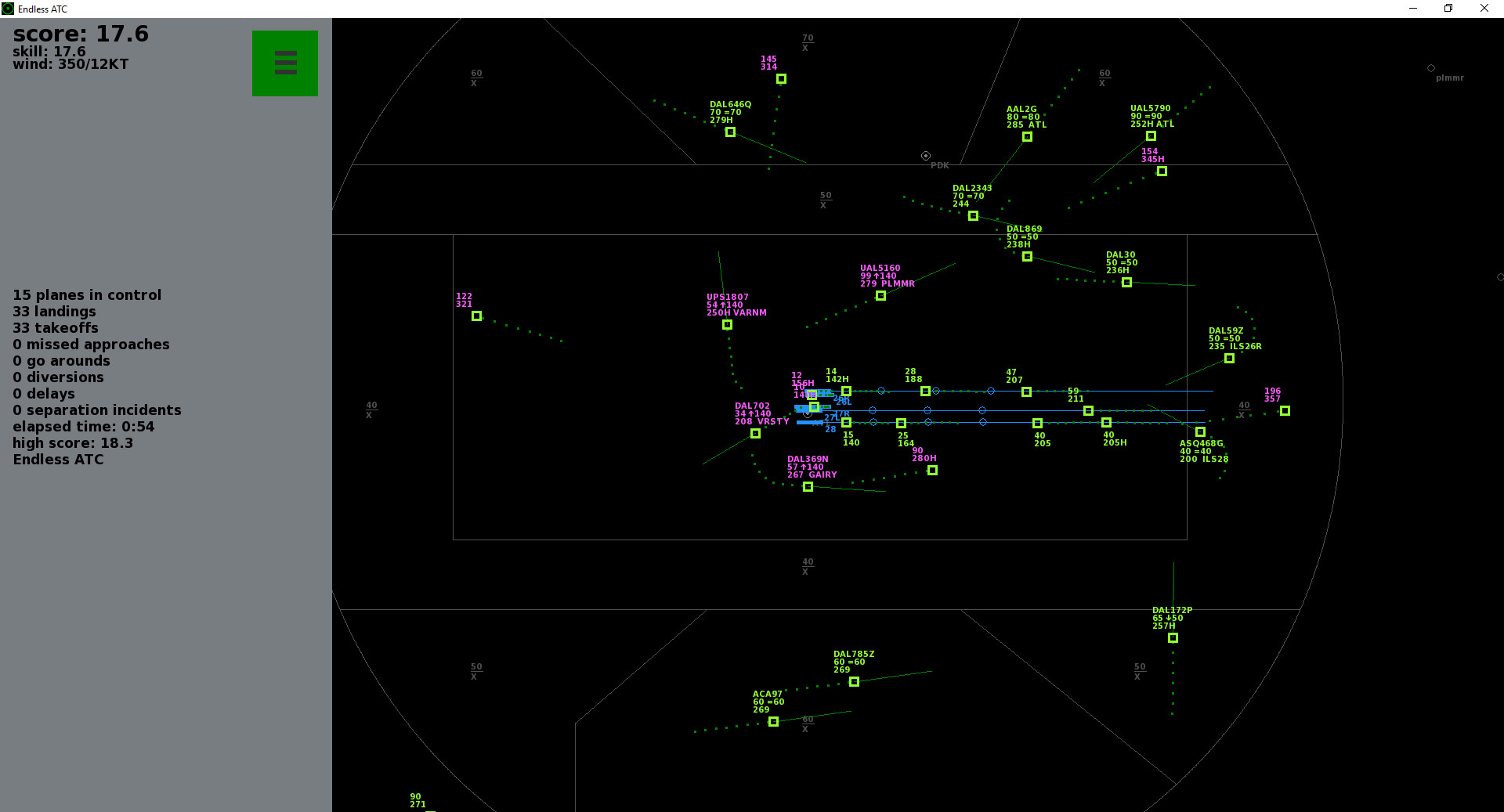Image resolution: width=1504 pixels, height=812 pixels.
Task: Select aircraft UAL5790 near top right
Action: pos(1151,135)
